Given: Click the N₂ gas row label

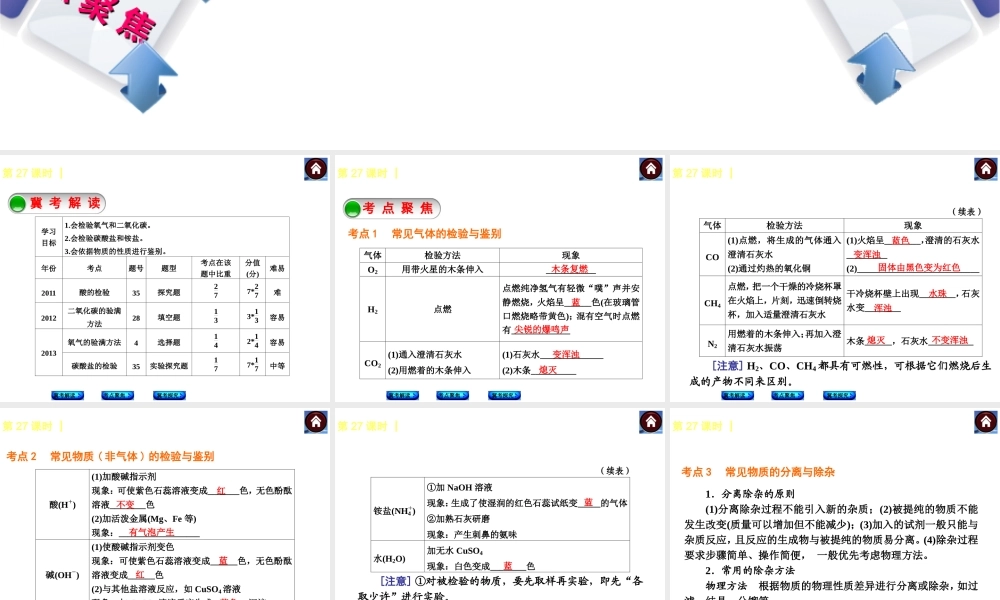Looking at the screenshot, I should (712, 344).
